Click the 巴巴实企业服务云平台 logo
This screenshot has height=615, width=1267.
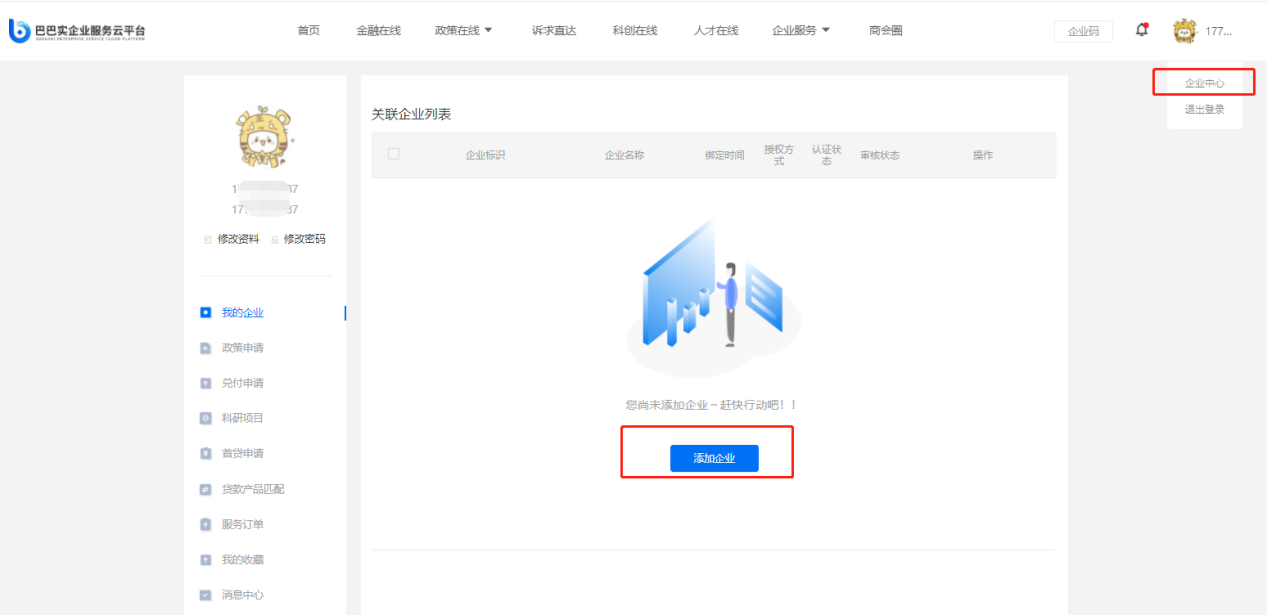click(x=77, y=31)
